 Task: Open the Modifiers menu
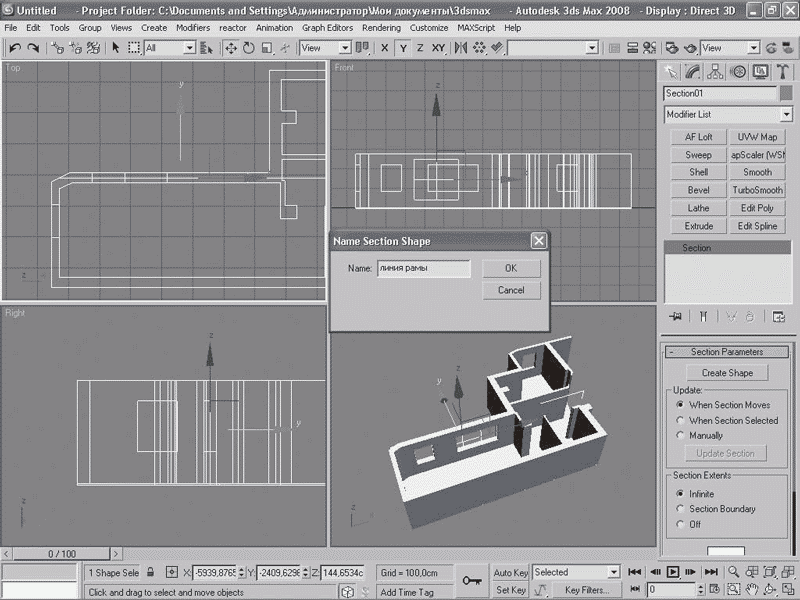click(193, 28)
